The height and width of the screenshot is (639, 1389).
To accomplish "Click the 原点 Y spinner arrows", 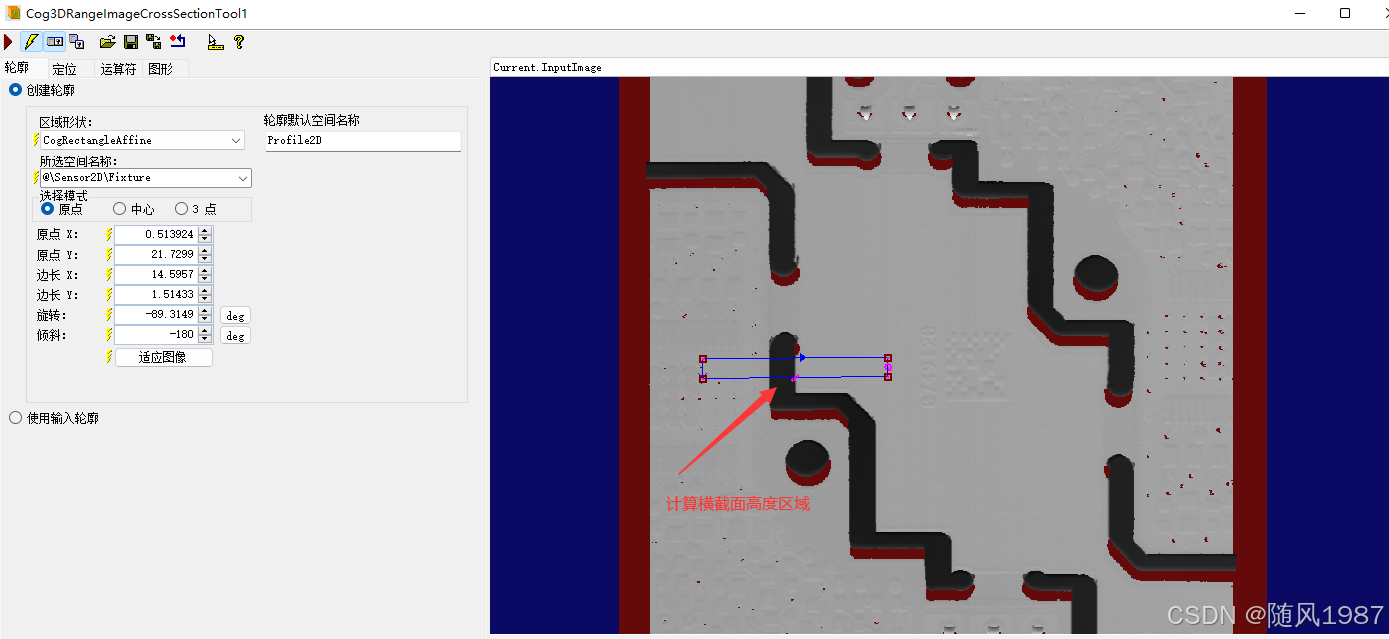I will tap(205, 254).
